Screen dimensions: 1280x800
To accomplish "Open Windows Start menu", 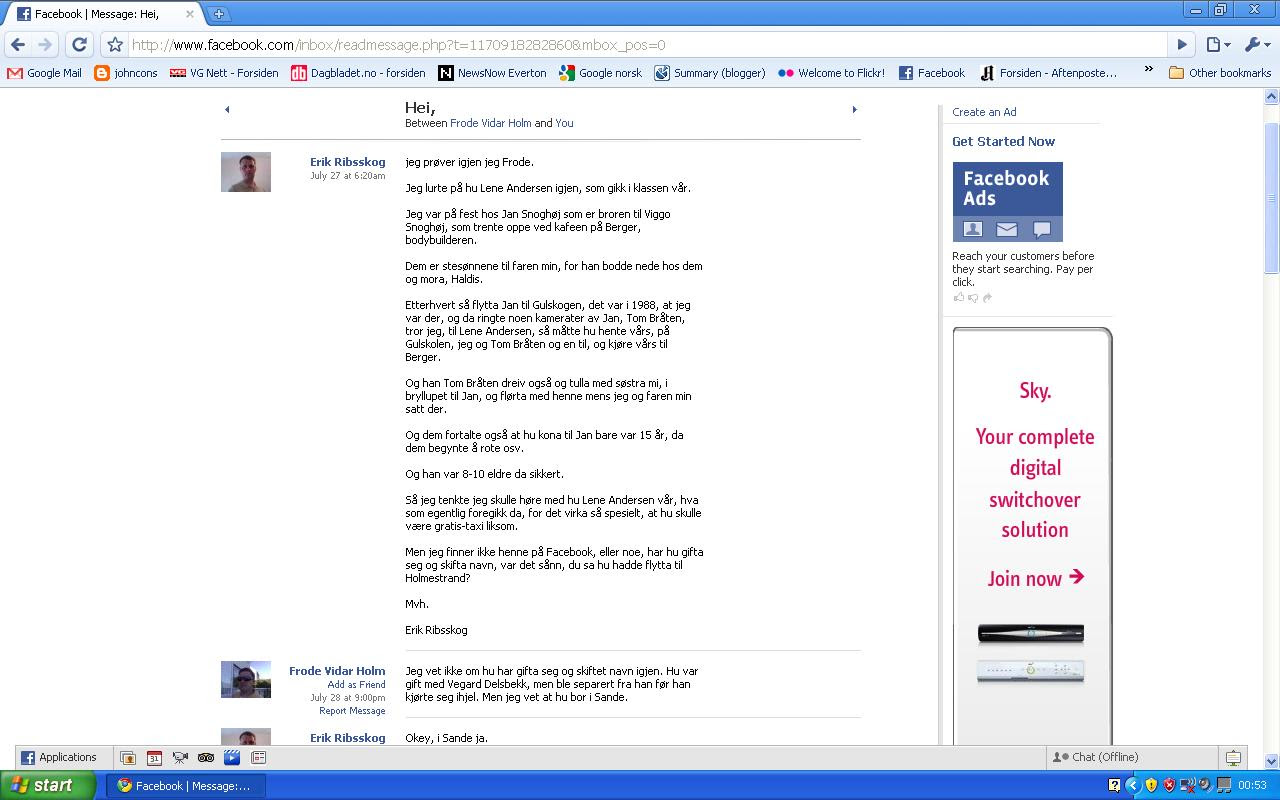I will tap(47, 785).
